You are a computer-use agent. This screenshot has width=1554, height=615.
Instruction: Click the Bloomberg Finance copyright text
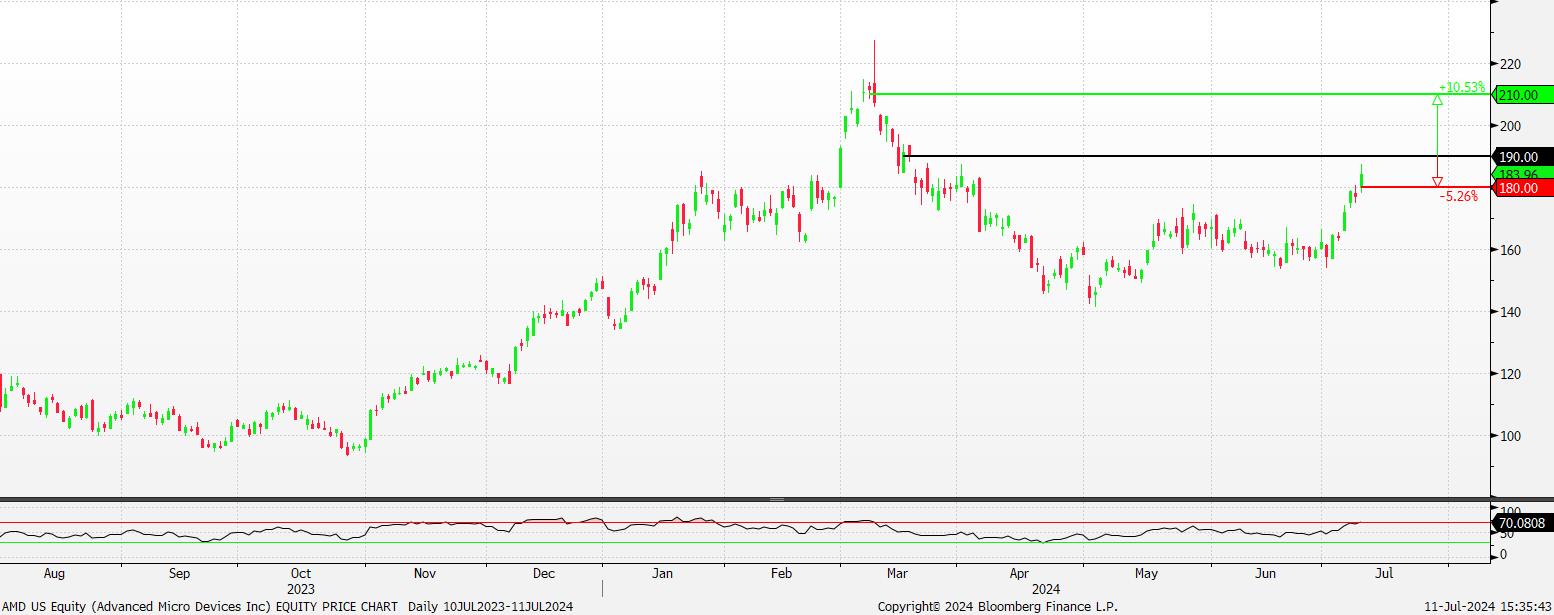click(x=997, y=606)
